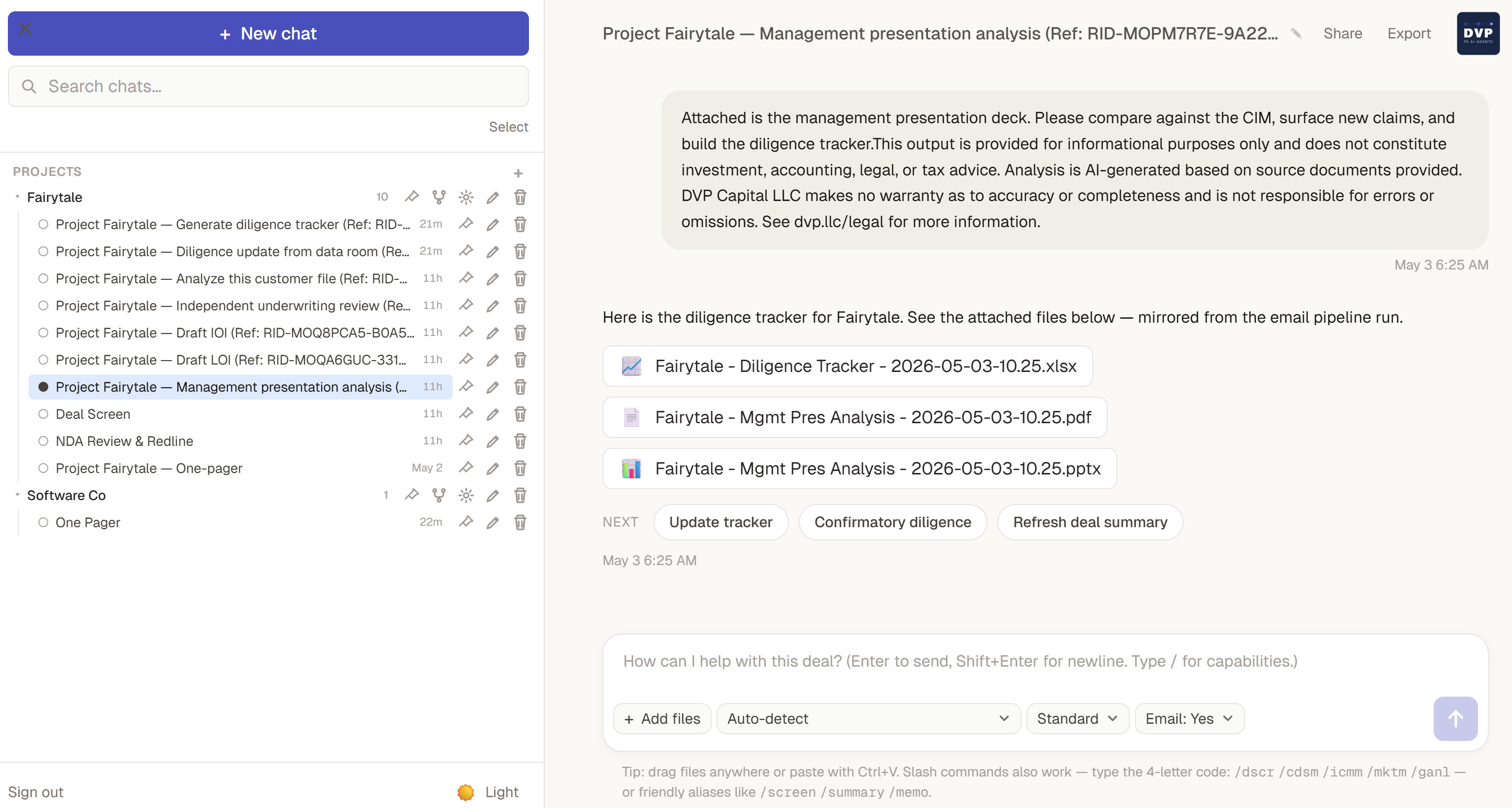Rename the Draft IOI chat
The image size is (1512, 808).
pyautogui.click(x=493, y=333)
